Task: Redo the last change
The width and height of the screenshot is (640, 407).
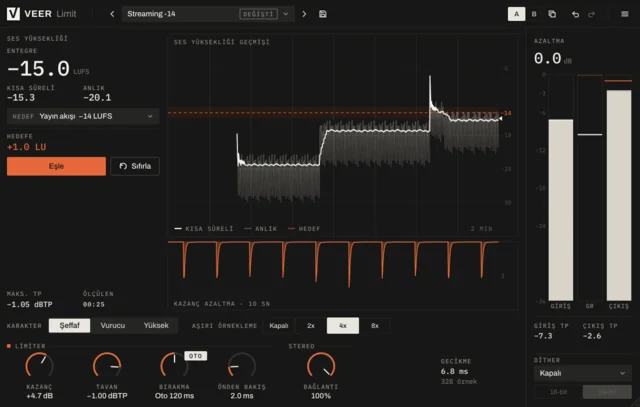Action: (591, 14)
